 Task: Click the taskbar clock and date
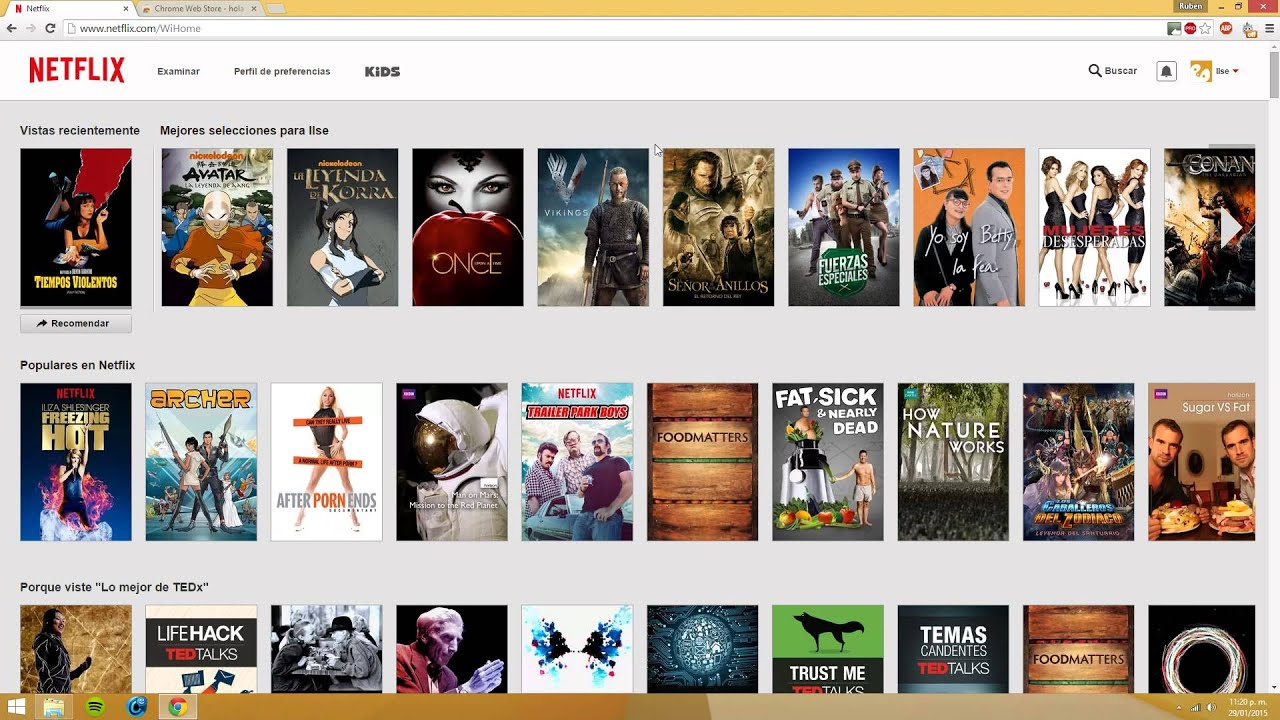pyautogui.click(x=1249, y=707)
